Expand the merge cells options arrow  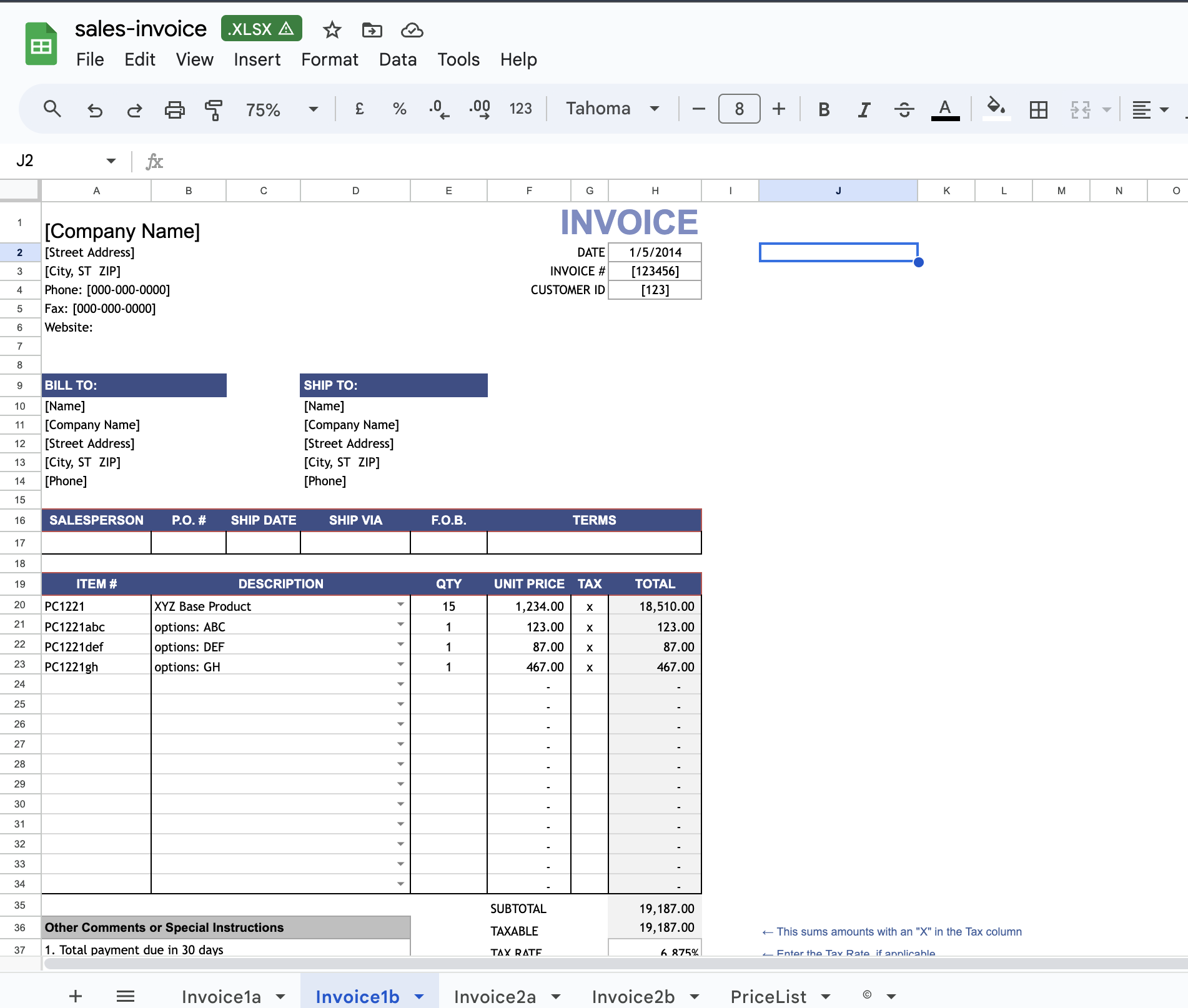pyautogui.click(x=1107, y=110)
